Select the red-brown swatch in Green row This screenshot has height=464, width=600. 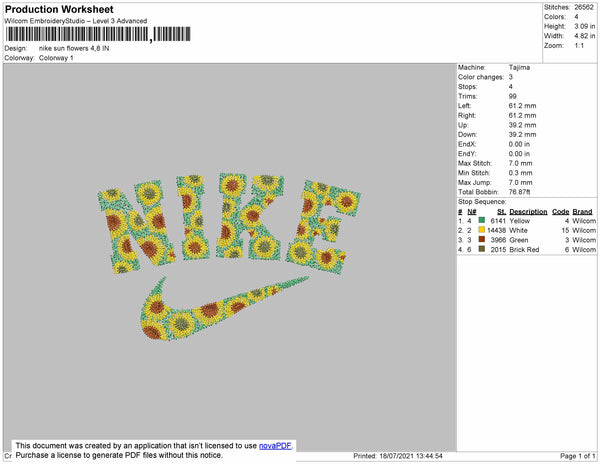click(481, 239)
